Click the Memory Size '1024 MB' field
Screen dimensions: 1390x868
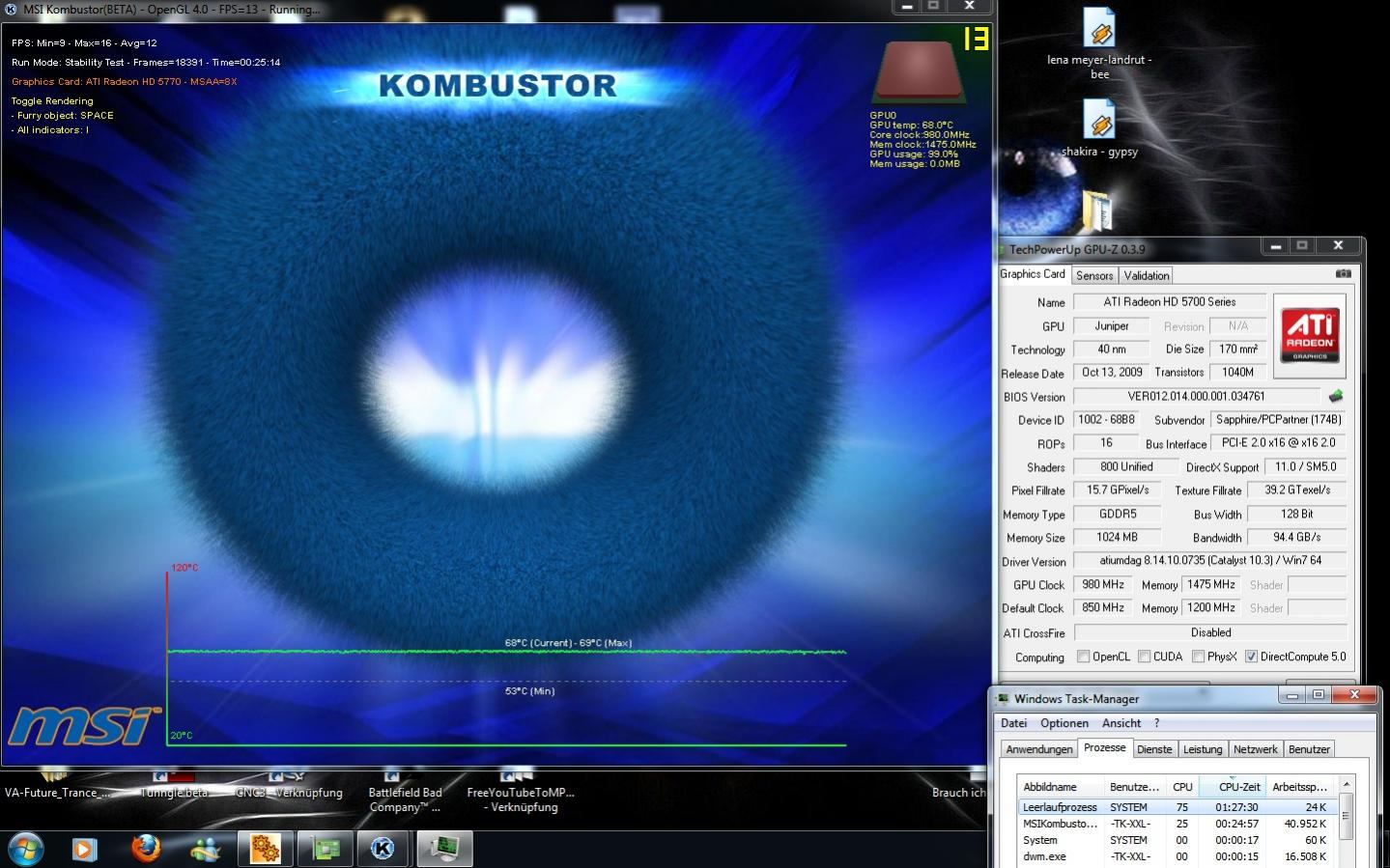(x=1116, y=538)
